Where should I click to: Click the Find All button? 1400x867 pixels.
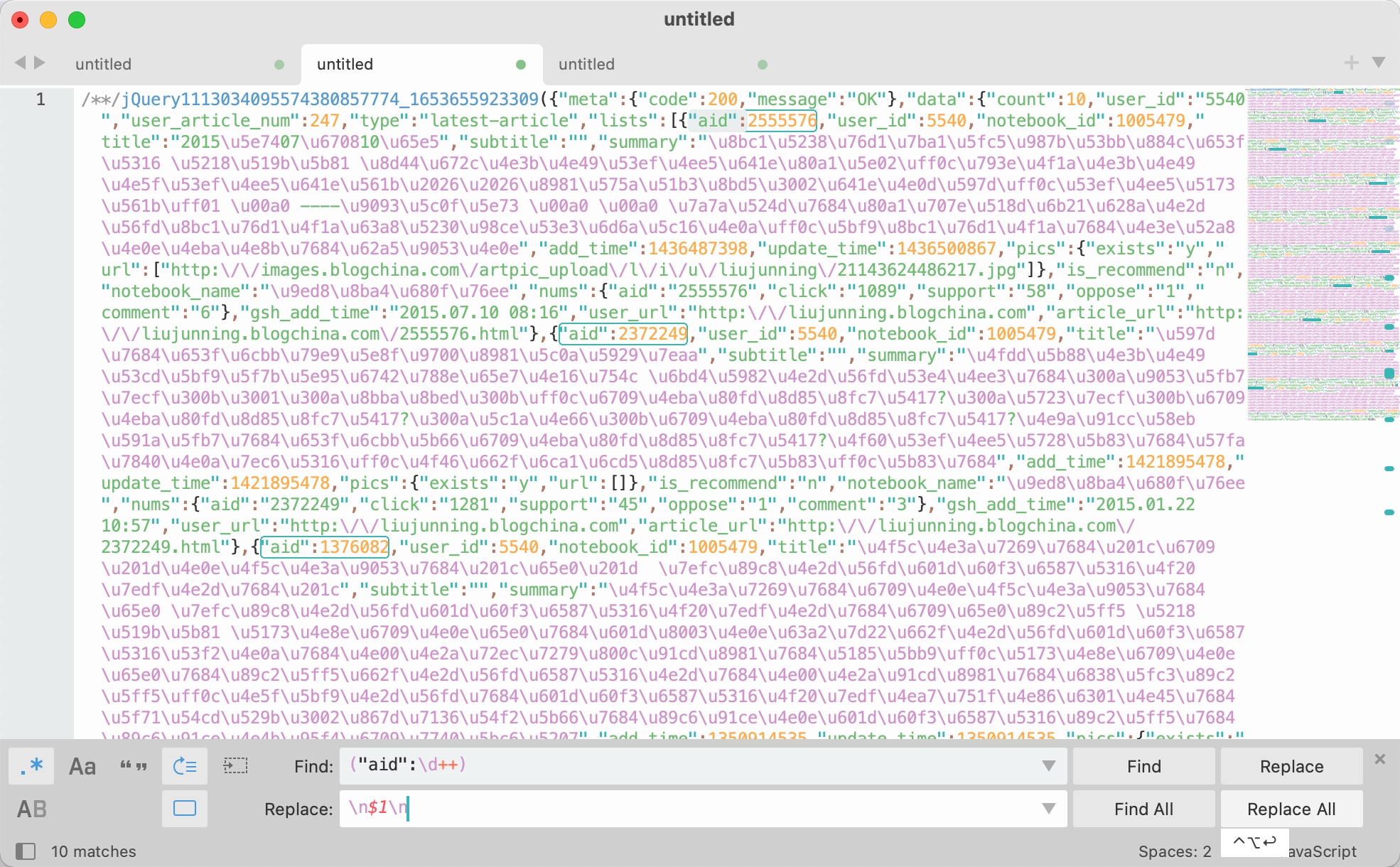[1143, 809]
